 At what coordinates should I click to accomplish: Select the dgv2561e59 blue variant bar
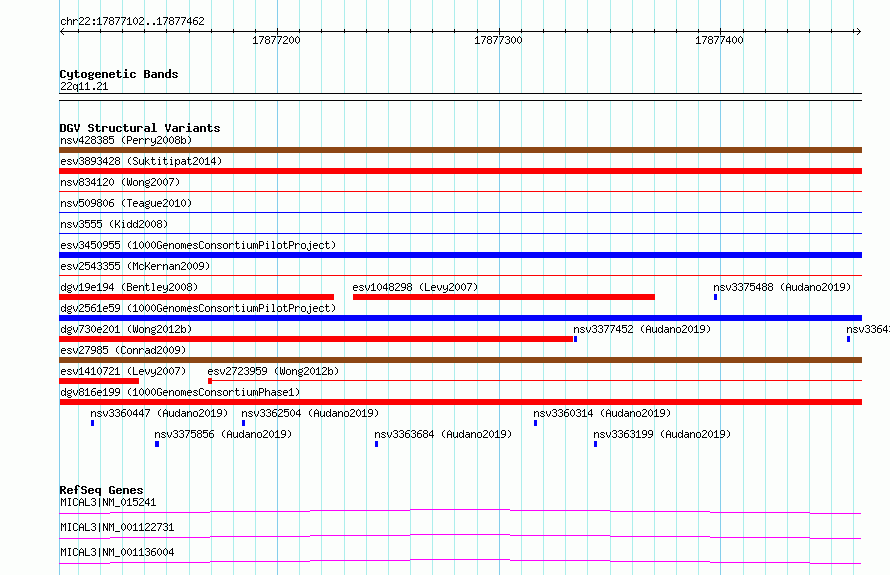tap(460, 318)
